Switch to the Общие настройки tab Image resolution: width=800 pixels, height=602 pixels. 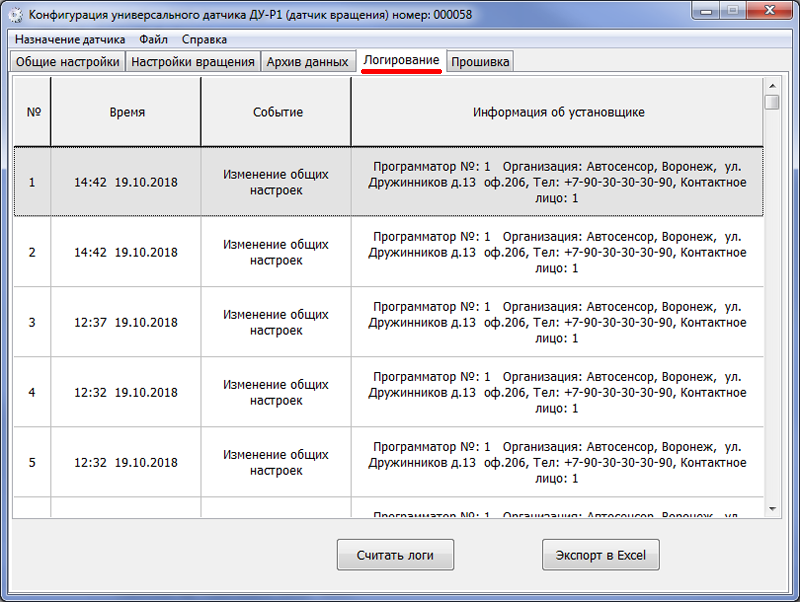coord(67,62)
